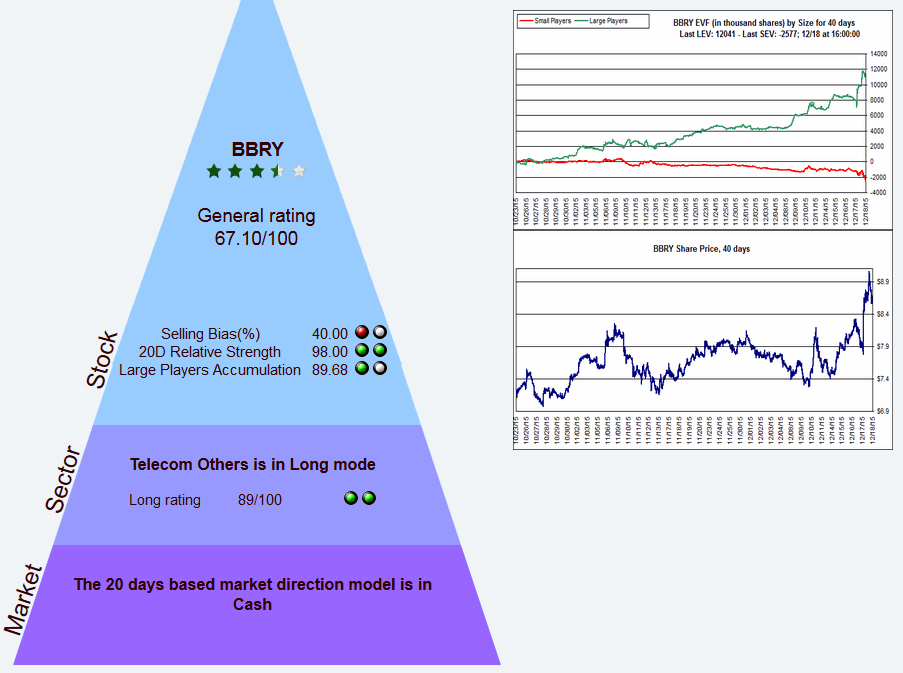Click white light for Large Players Accumulation
The image size is (903, 673).
tap(380, 368)
